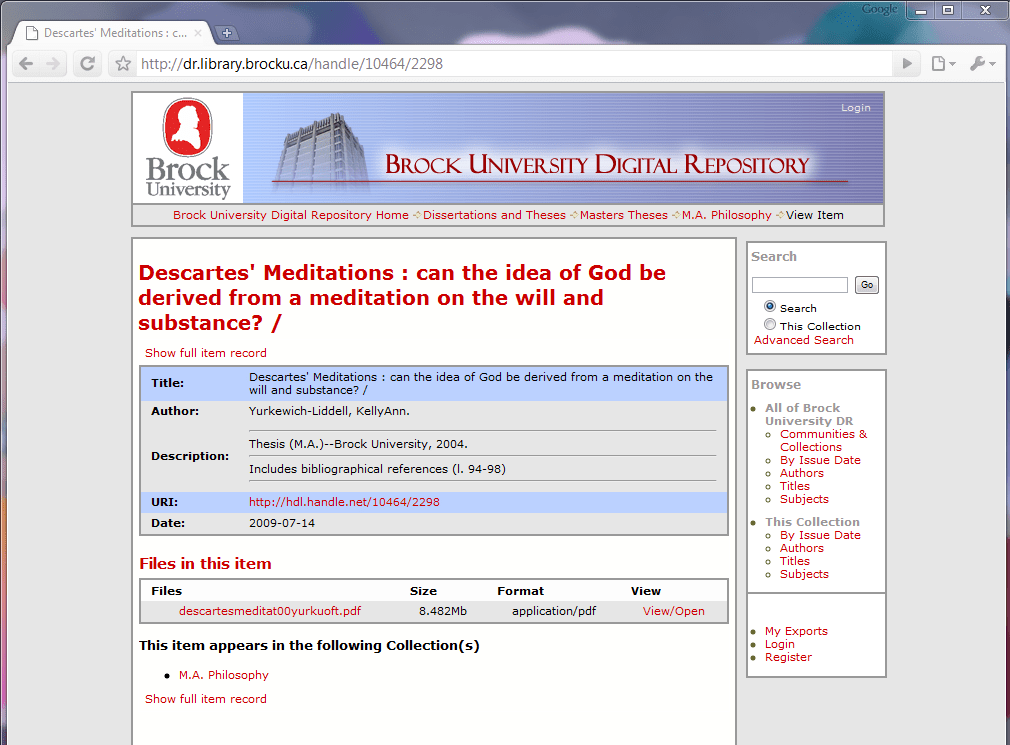Open Dissertations and Theses breadcrumb
Viewport: 1010px width, 745px height.
click(x=494, y=215)
